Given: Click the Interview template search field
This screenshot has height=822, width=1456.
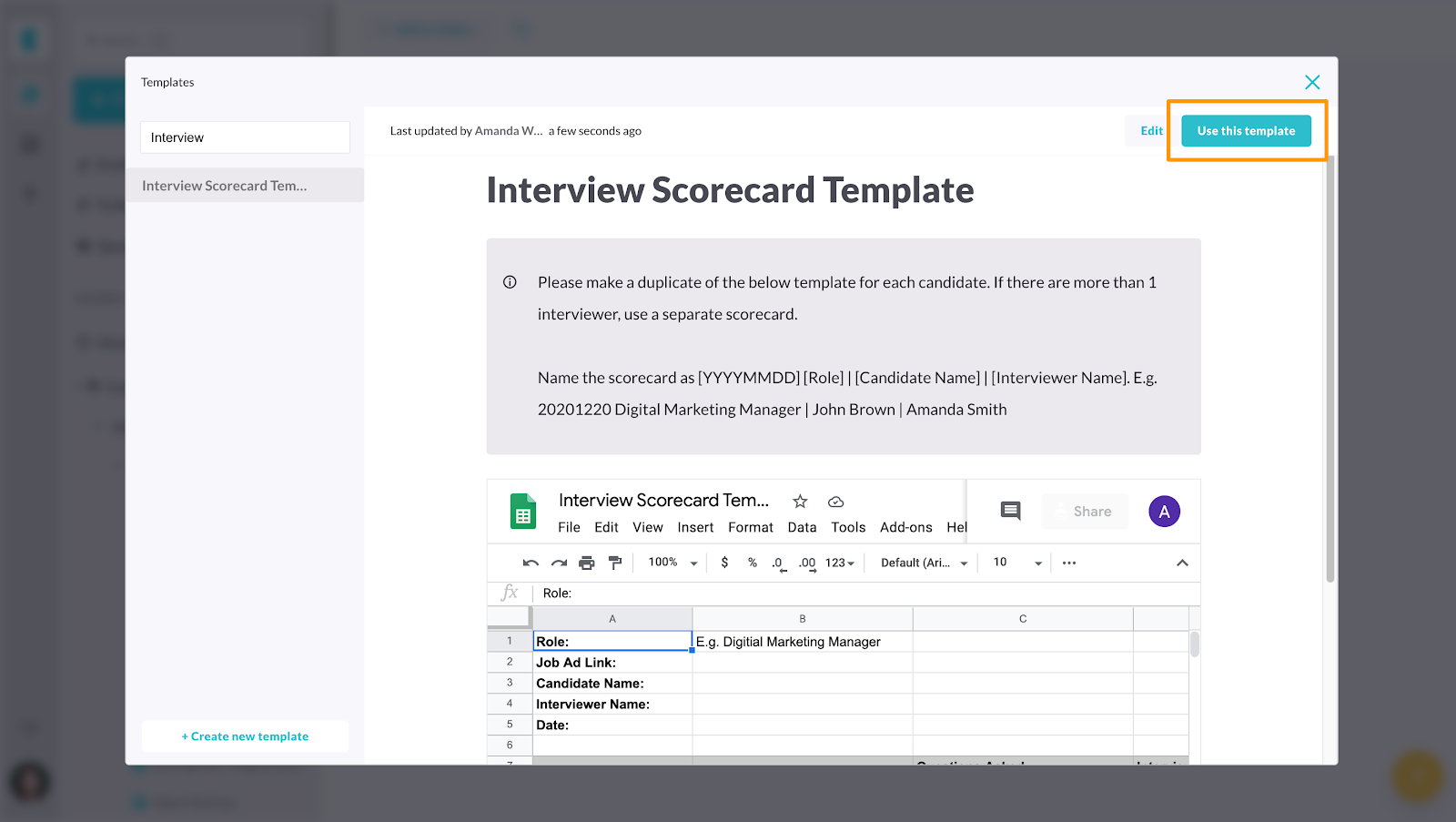Looking at the screenshot, I should (244, 137).
